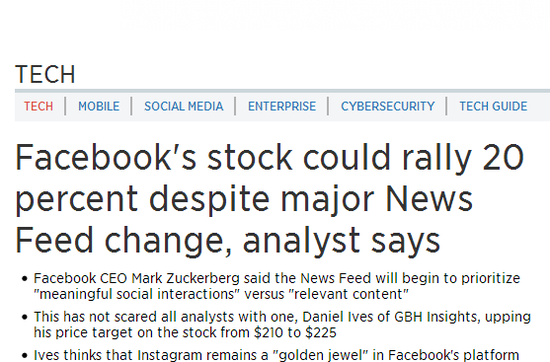This screenshot has width=550, height=362.
Task: Click 'GBH Insights' in the second bullet
Action: click(x=436, y=317)
